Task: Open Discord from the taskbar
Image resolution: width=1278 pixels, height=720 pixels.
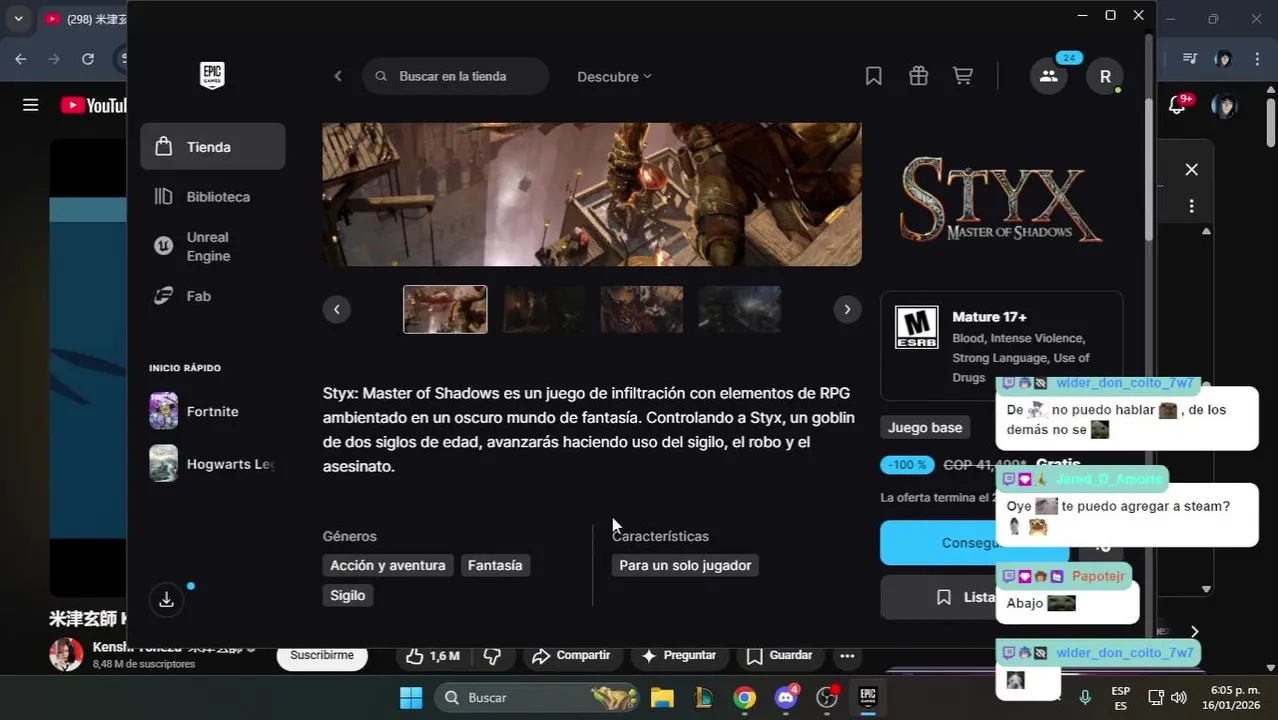Action: coord(786,698)
